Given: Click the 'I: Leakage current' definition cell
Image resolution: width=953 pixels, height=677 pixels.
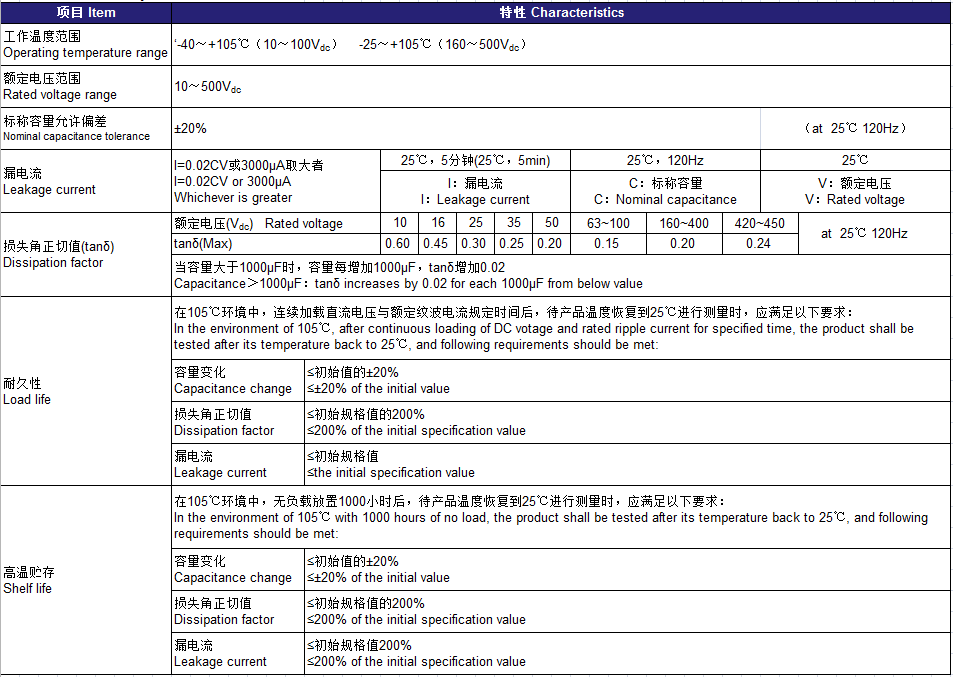Looking at the screenshot, I should (x=475, y=192).
